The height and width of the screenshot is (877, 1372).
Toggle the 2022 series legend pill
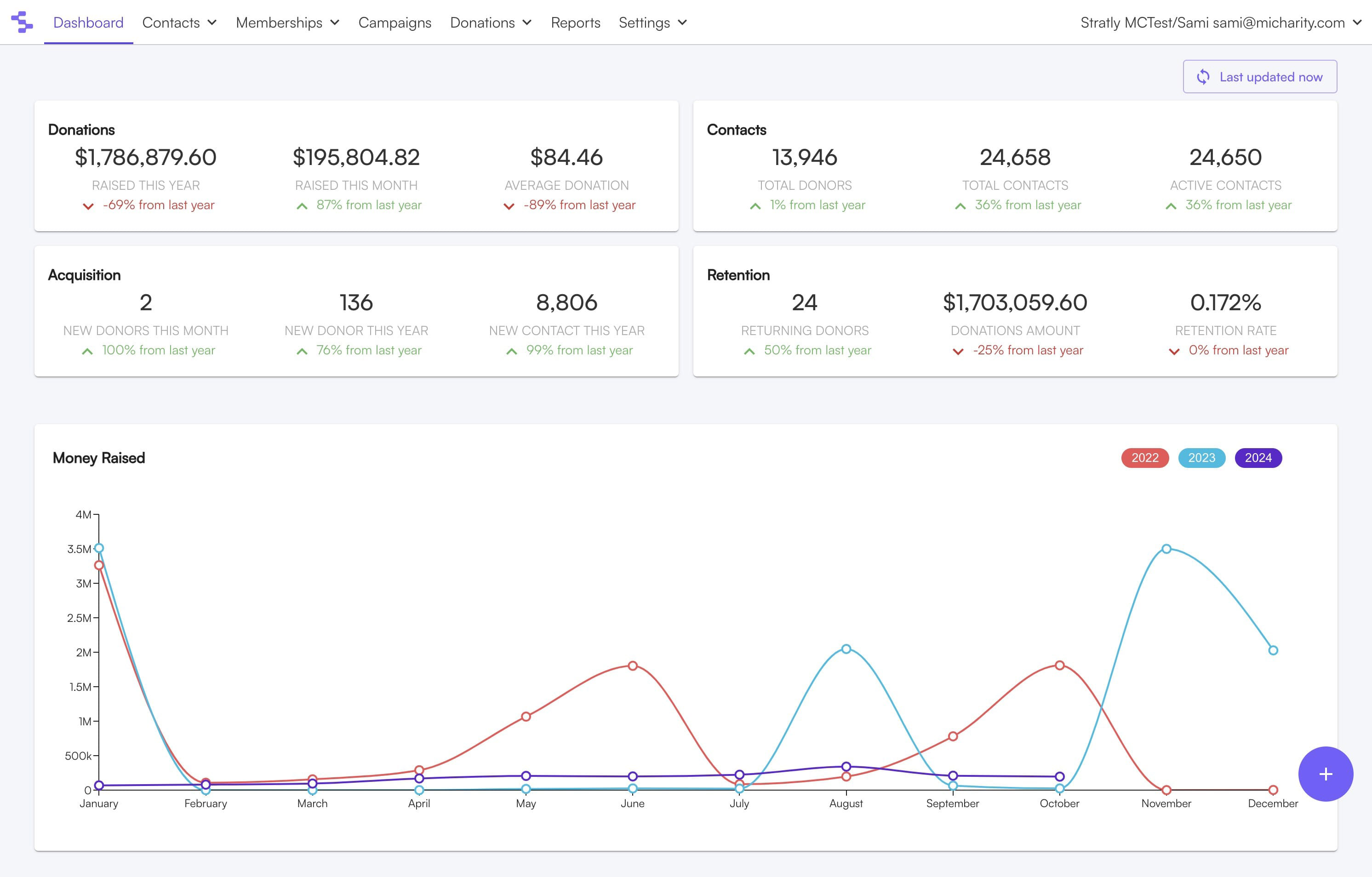pos(1145,458)
